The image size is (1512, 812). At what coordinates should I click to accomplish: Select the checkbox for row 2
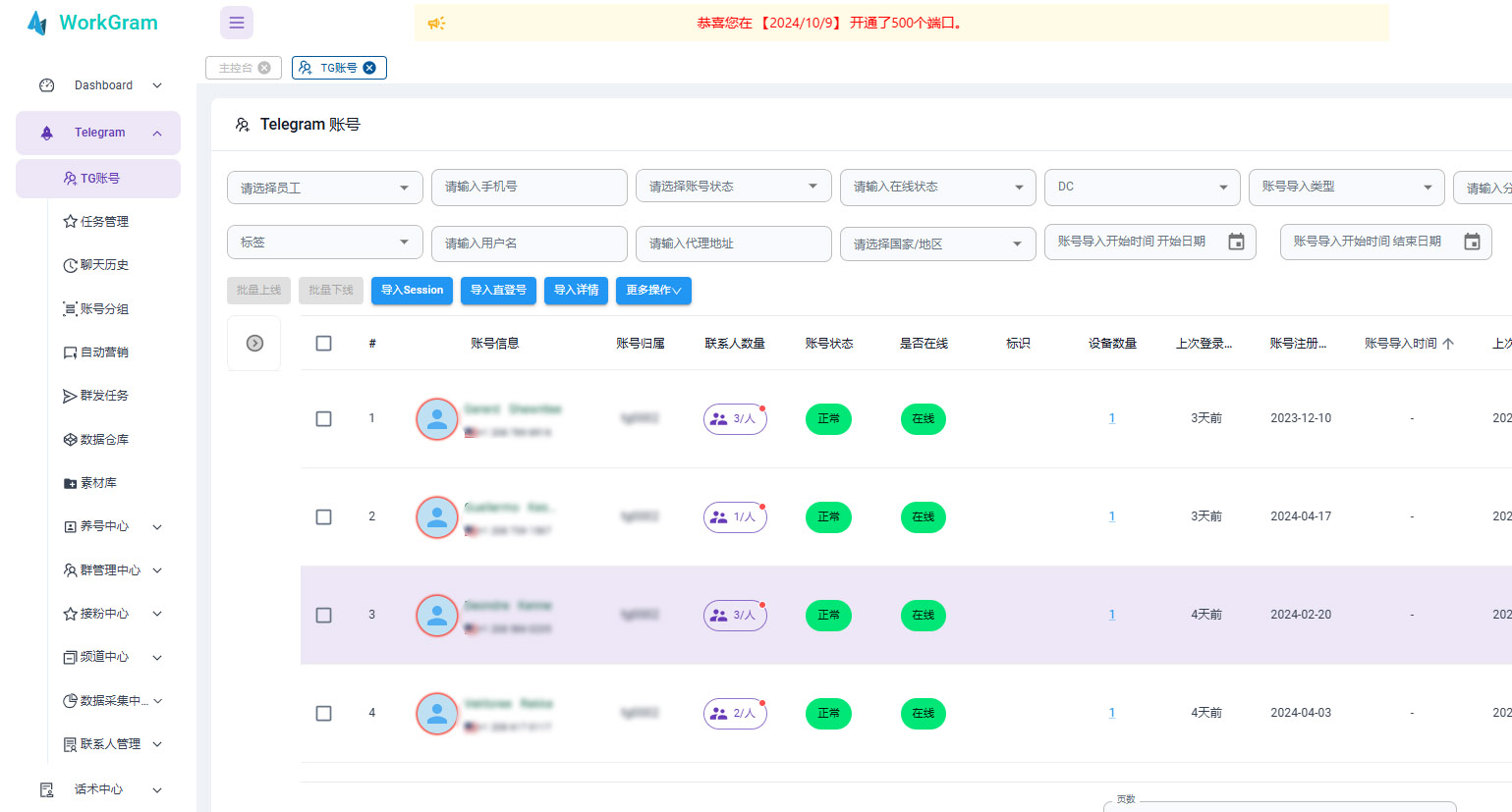point(323,517)
